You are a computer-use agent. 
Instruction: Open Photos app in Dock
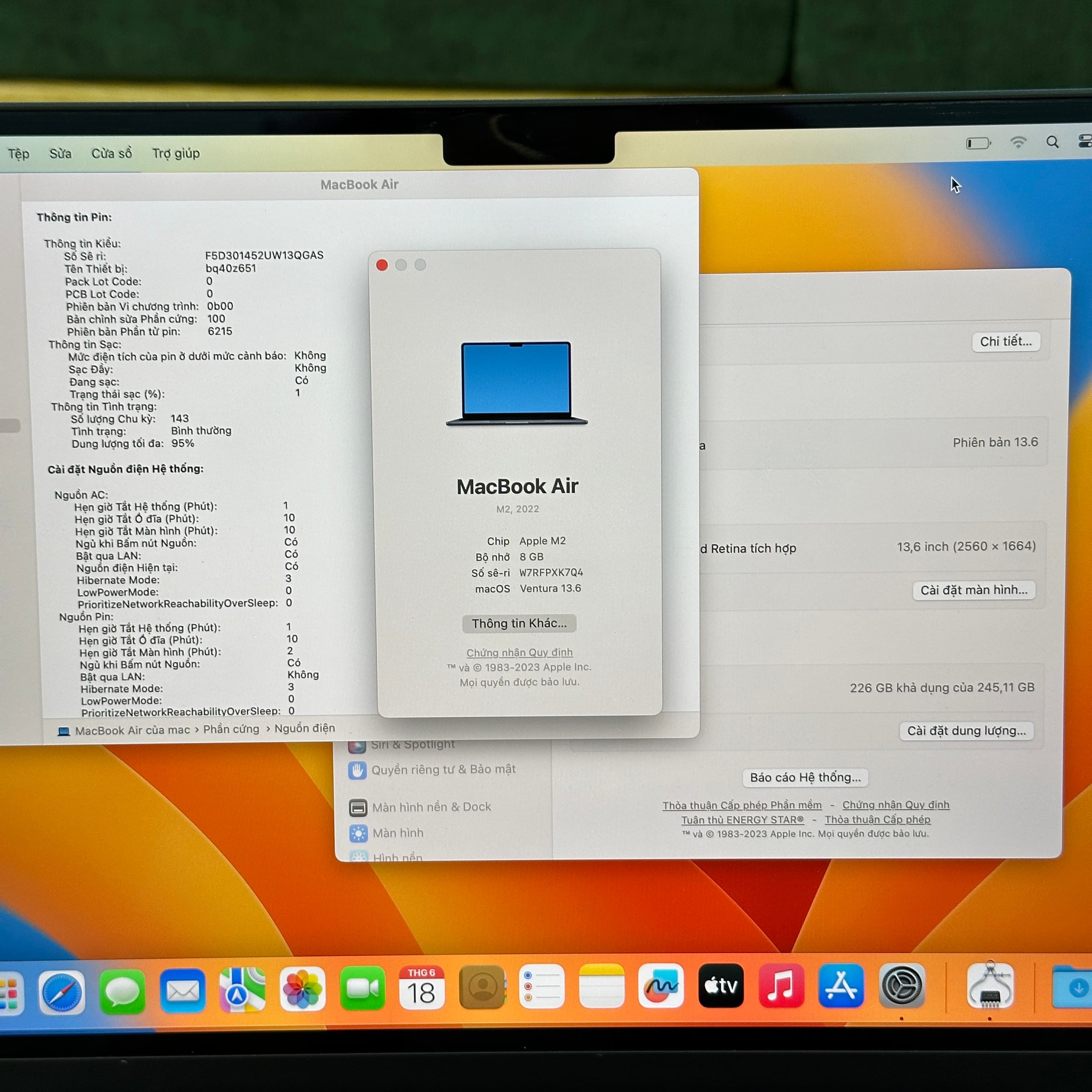coord(303,989)
